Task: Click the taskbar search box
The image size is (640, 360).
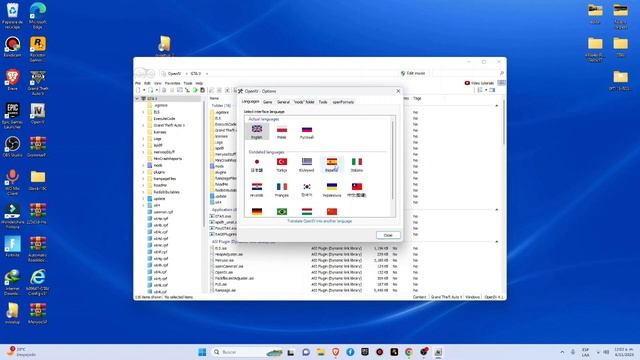Action: coord(247,352)
